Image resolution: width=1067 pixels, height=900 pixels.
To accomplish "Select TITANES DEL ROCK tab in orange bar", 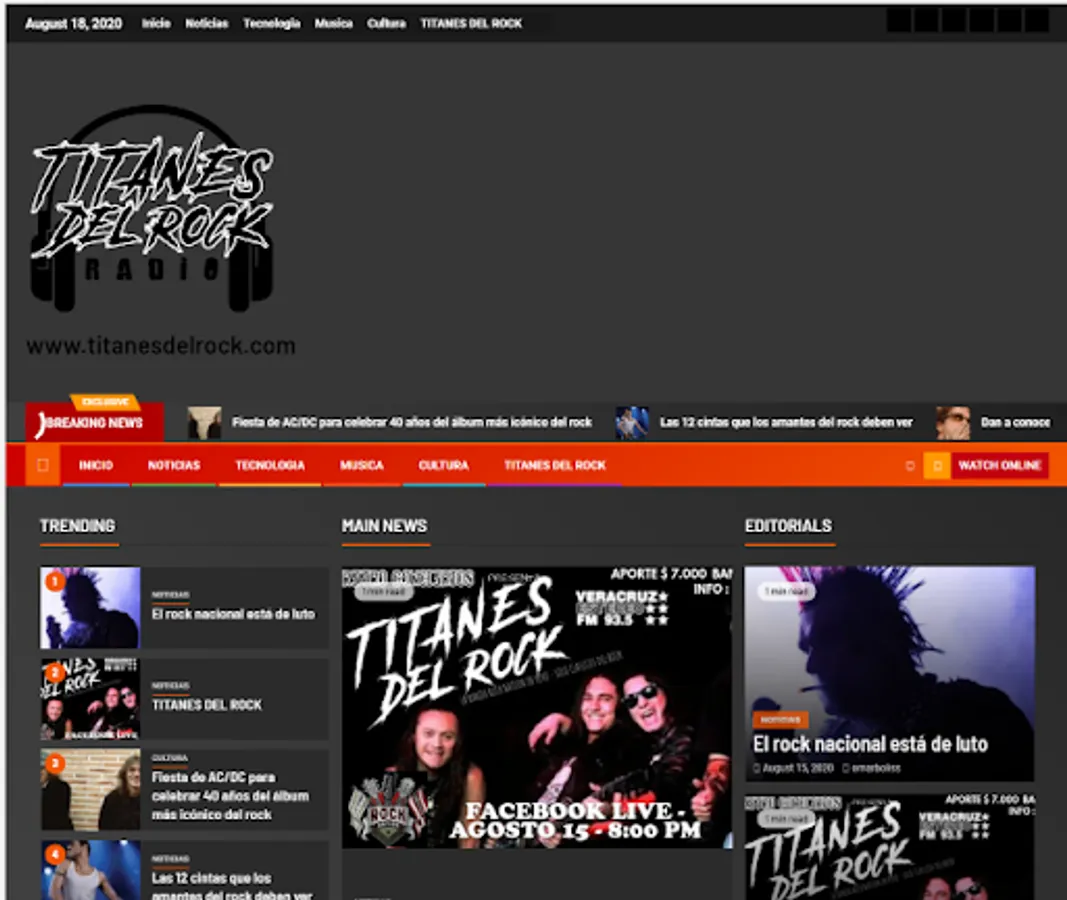I will pos(555,465).
